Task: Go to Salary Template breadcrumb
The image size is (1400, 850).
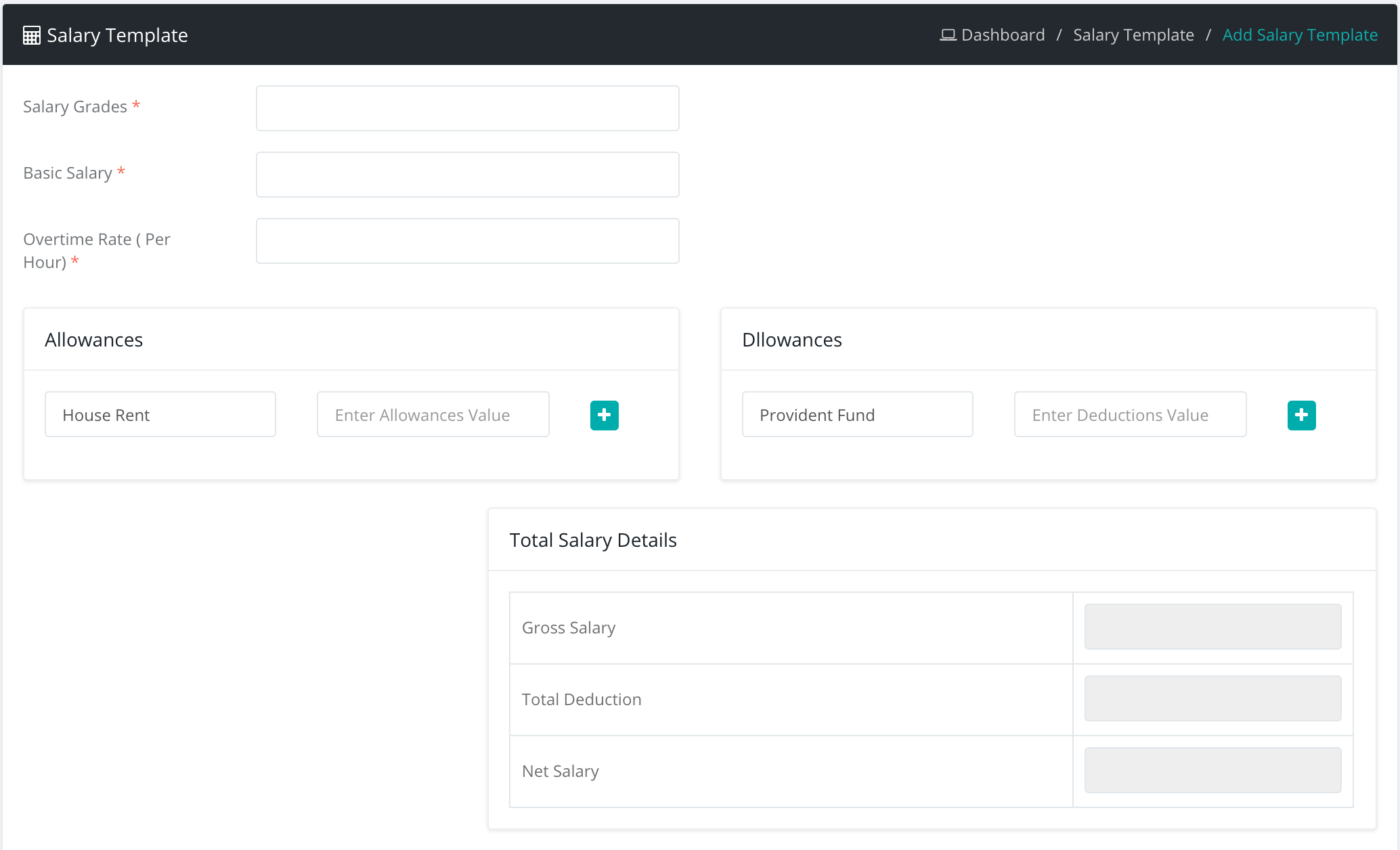Action: (x=1133, y=35)
